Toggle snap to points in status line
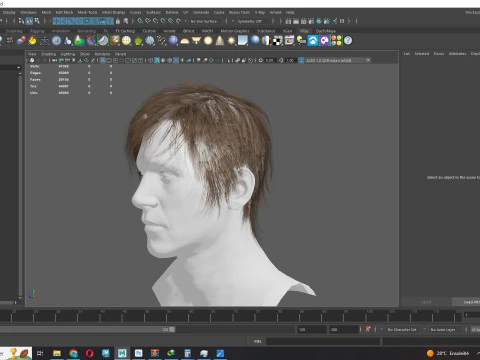 click(x=155, y=21)
